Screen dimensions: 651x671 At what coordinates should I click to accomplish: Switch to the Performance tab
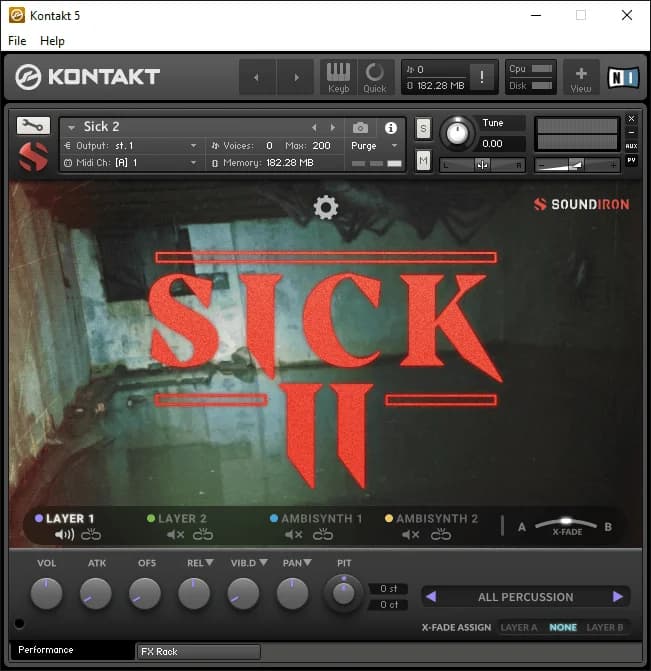[x=71, y=650]
